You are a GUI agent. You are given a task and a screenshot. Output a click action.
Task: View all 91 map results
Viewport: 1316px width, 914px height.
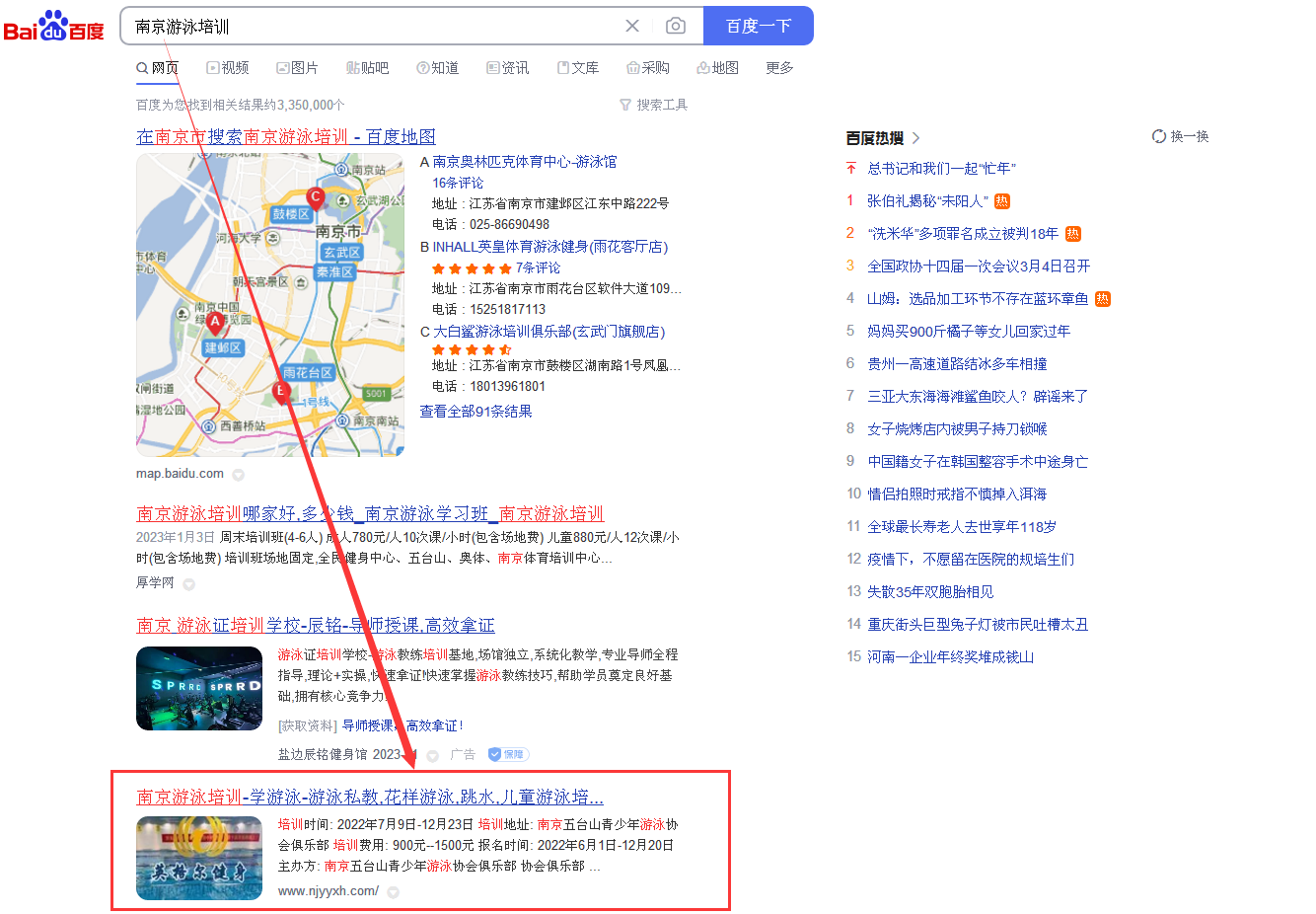pyautogui.click(x=475, y=412)
